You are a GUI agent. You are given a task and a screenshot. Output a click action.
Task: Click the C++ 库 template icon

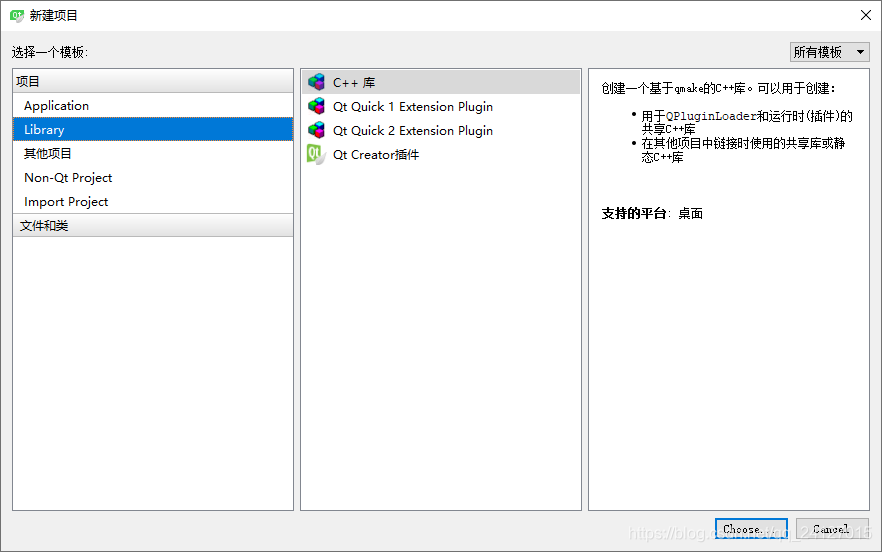pos(316,82)
